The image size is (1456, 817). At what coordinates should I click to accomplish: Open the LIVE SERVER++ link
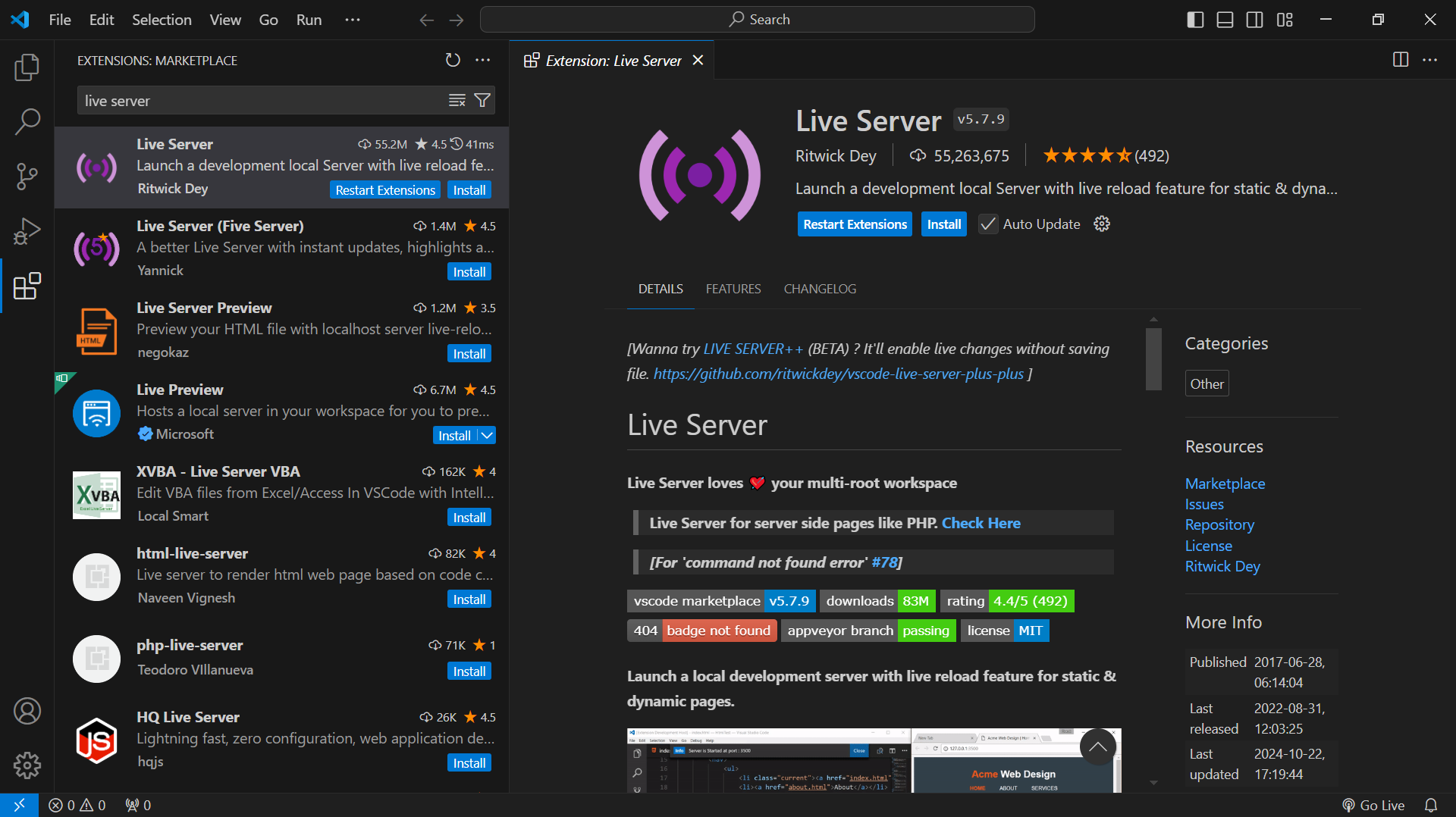coord(753,349)
